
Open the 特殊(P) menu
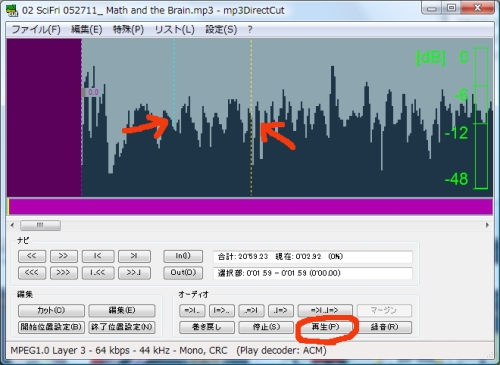point(128,30)
